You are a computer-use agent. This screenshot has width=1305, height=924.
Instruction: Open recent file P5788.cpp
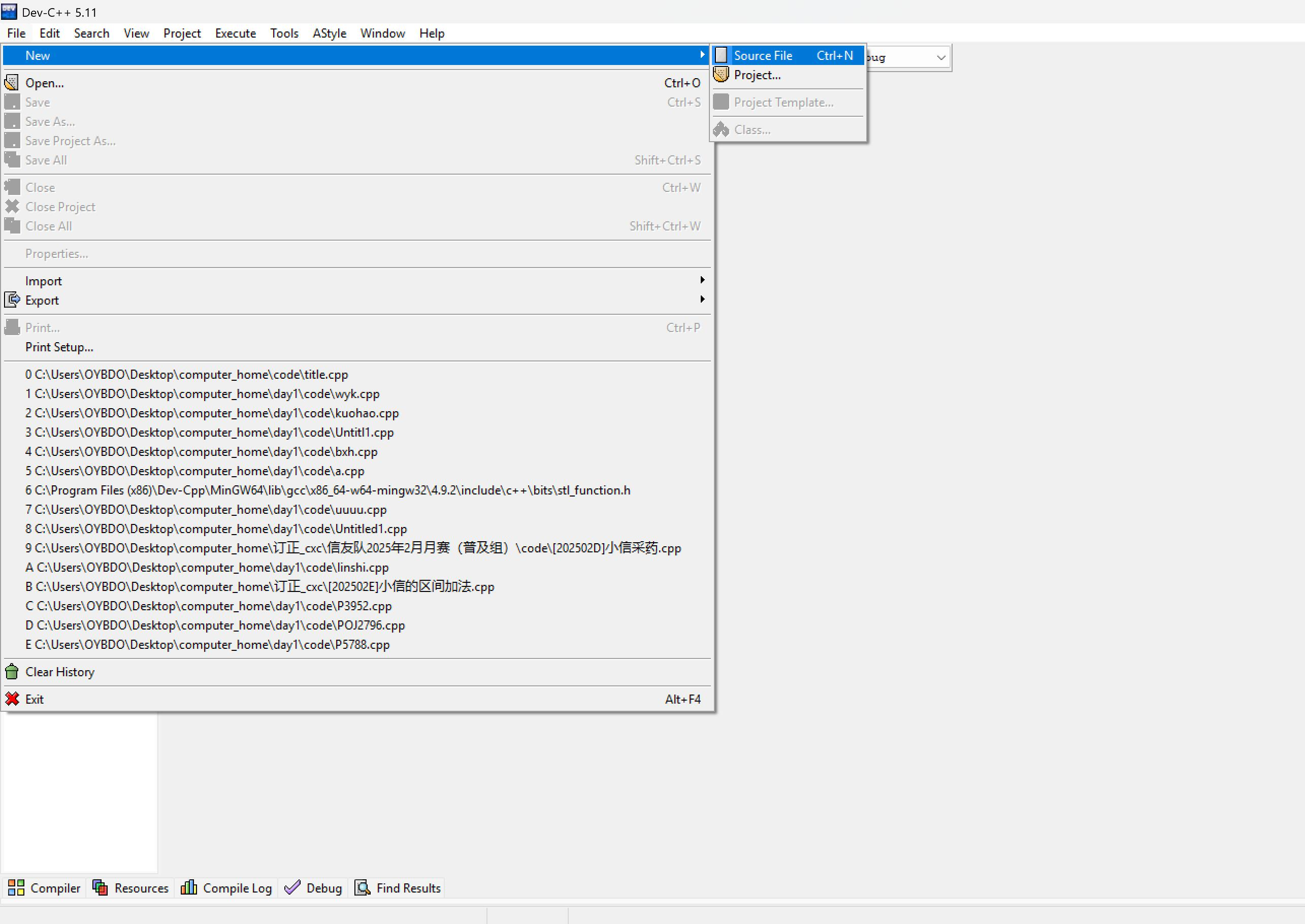208,645
